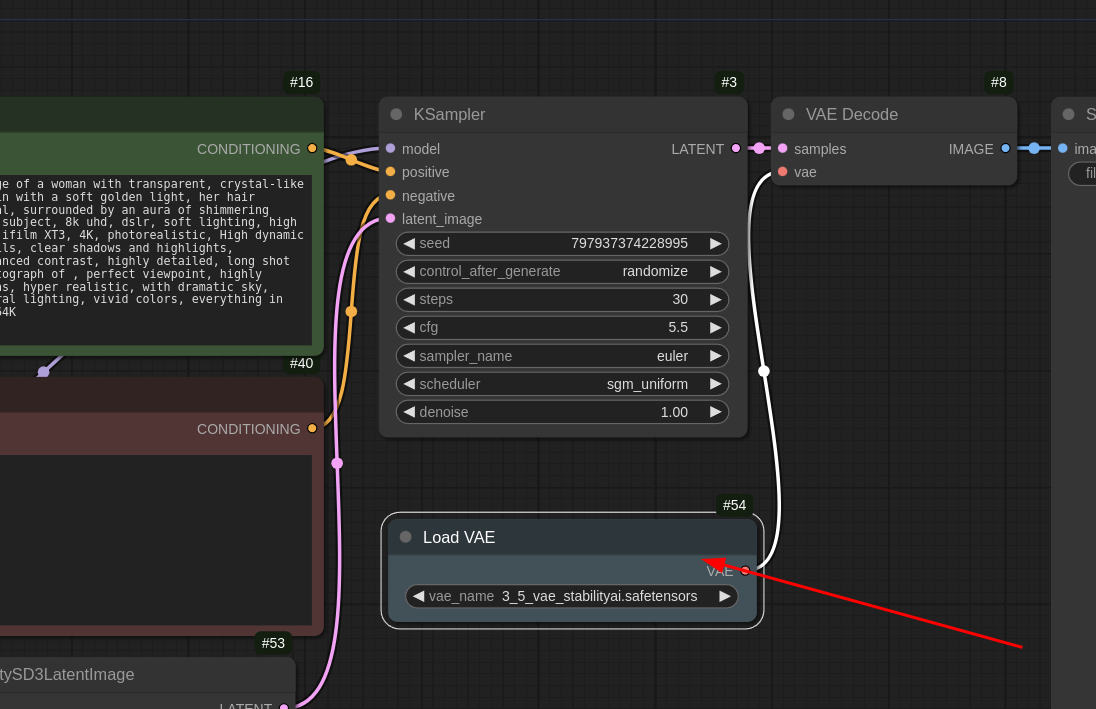1096x709 pixels.
Task: Click the KSampler negative input socket
Action: [x=390, y=195]
